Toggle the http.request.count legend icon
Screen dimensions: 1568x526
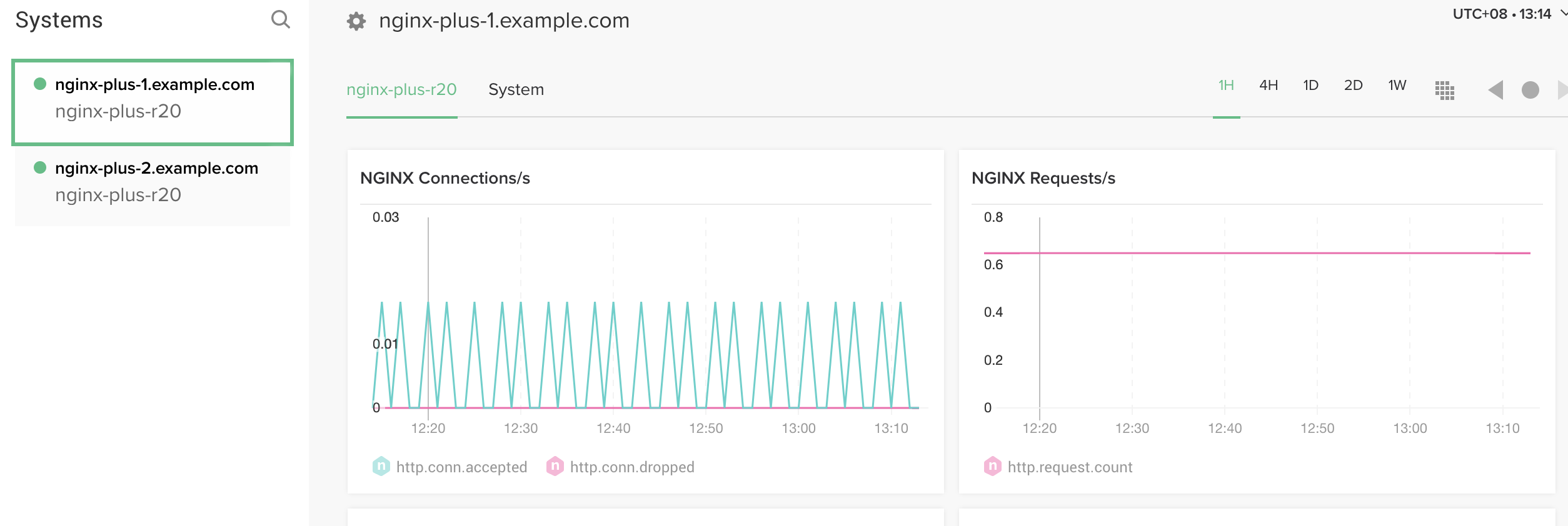(x=992, y=467)
